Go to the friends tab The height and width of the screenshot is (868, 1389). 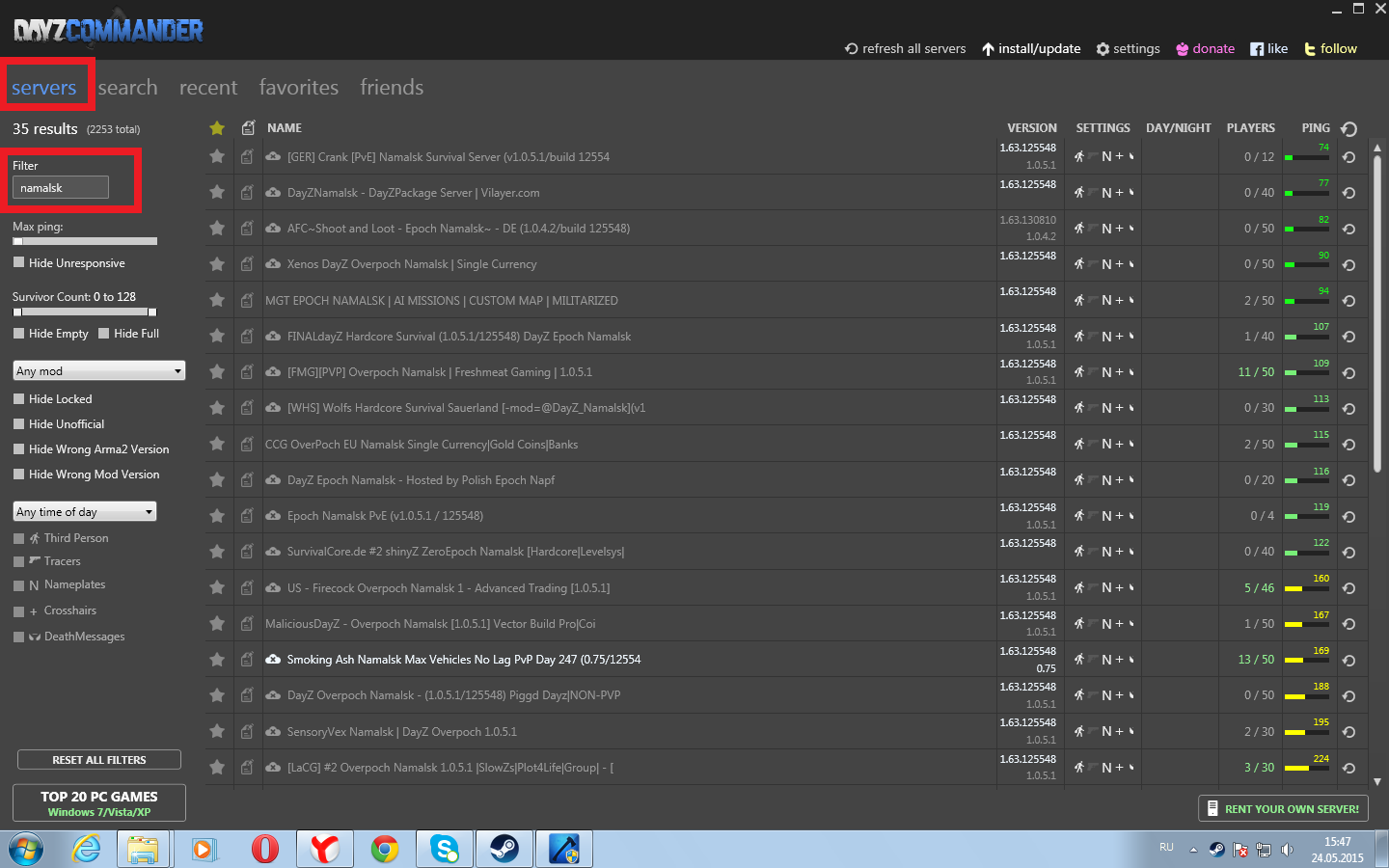392,87
